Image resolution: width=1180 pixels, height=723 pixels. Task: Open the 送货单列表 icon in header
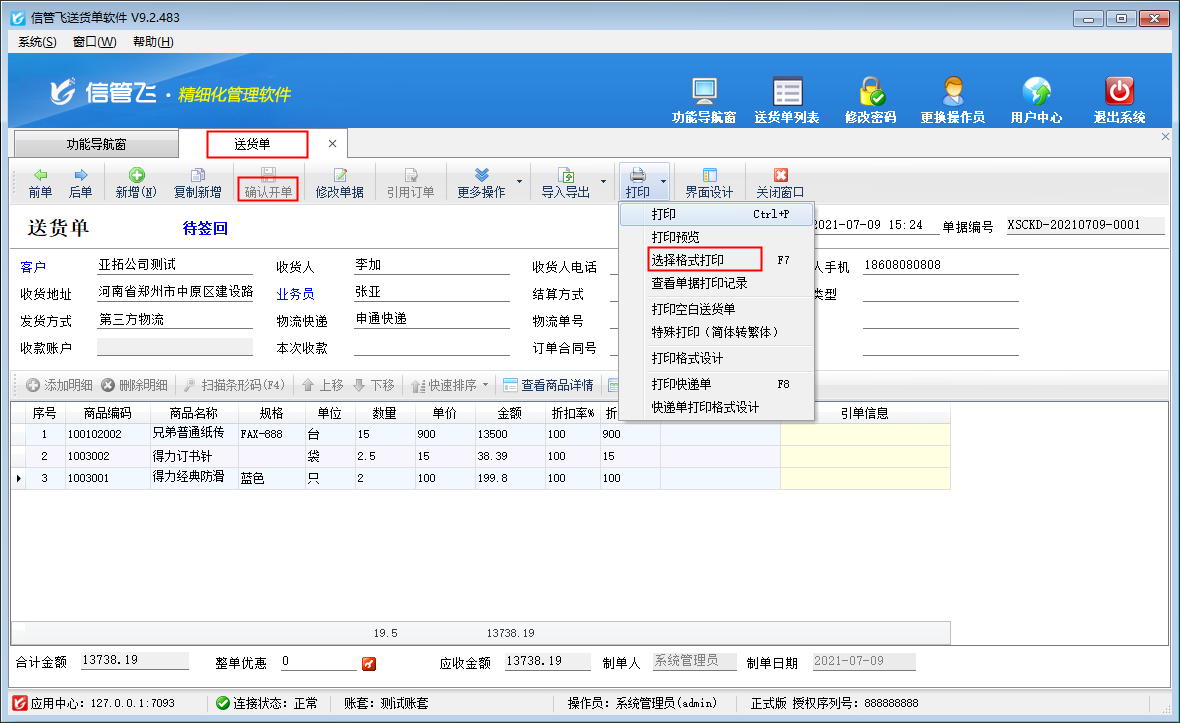coord(787,92)
